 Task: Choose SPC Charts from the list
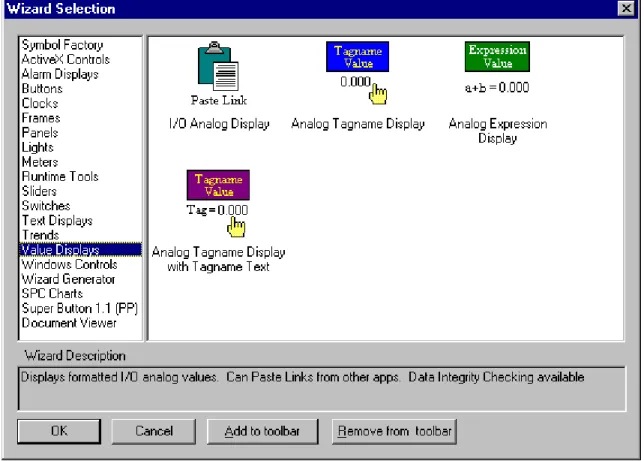pos(52,293)
